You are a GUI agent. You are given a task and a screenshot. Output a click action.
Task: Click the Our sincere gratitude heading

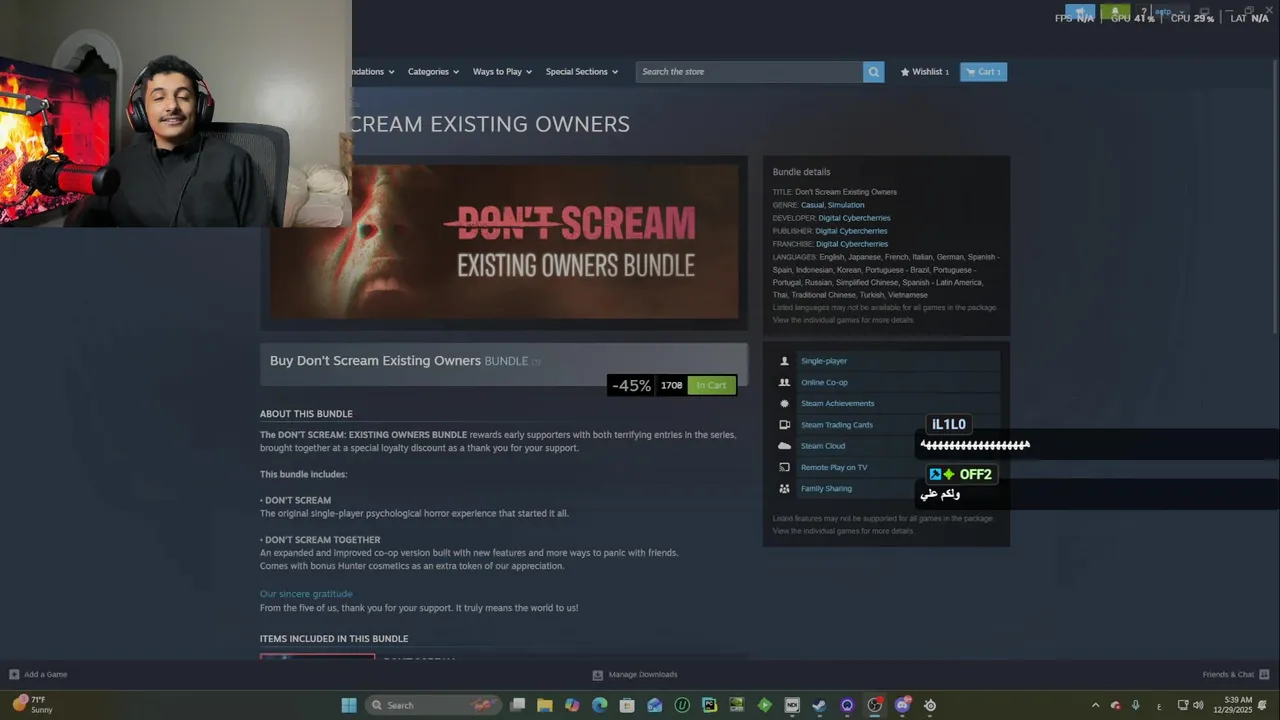click(x=306, y=594)
